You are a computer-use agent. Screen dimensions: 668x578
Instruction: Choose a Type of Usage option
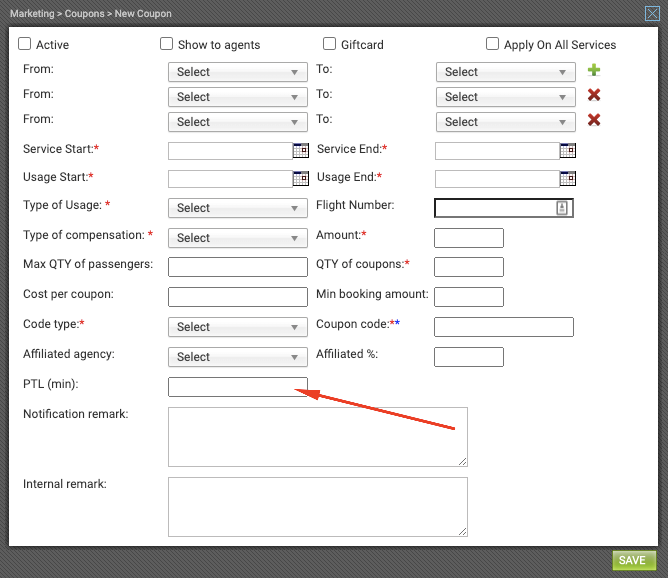tap(238, 208)
